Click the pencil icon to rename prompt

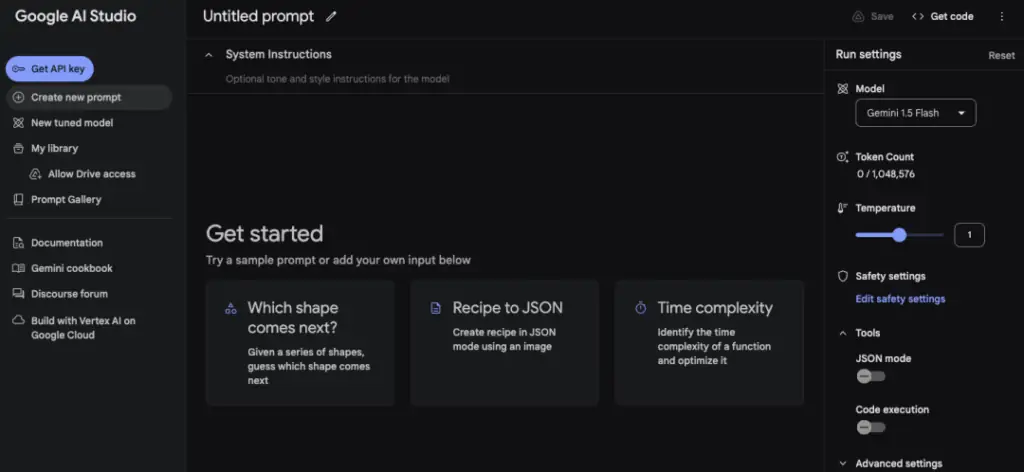point(331,16)
